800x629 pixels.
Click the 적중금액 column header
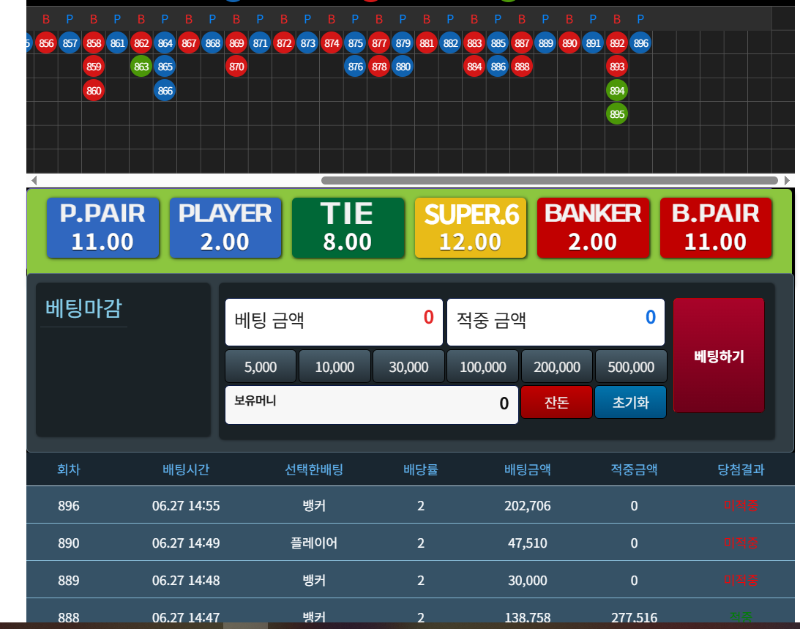(x=634, y=469)
